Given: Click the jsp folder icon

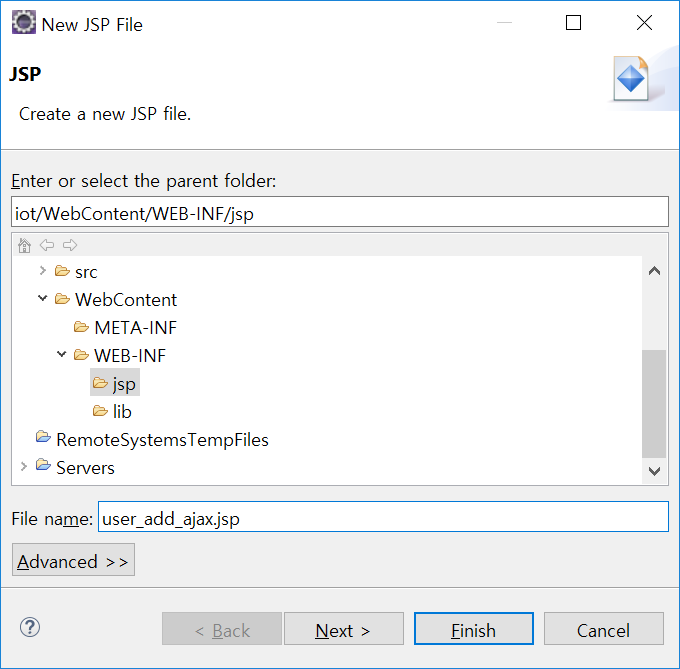Looking at the screenshot, I should [x=100, y=383].
